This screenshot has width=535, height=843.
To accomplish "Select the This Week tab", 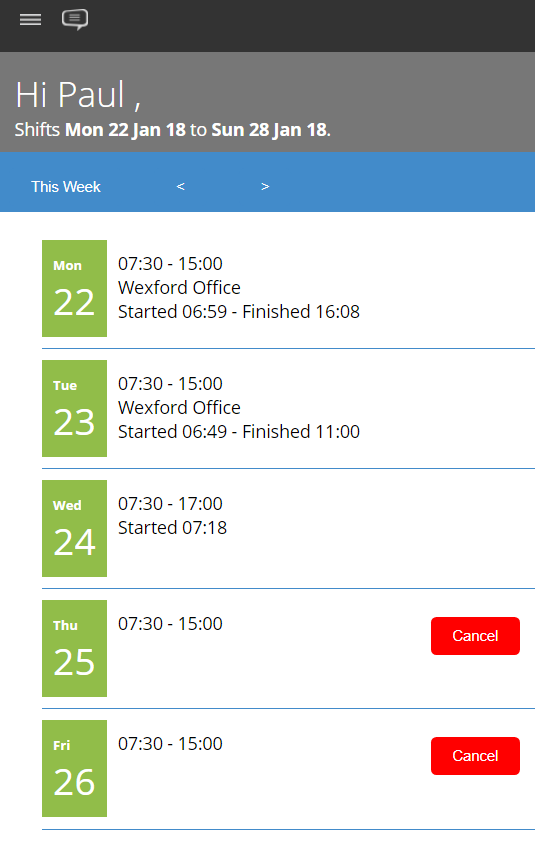I will click(x=66, y=187).
